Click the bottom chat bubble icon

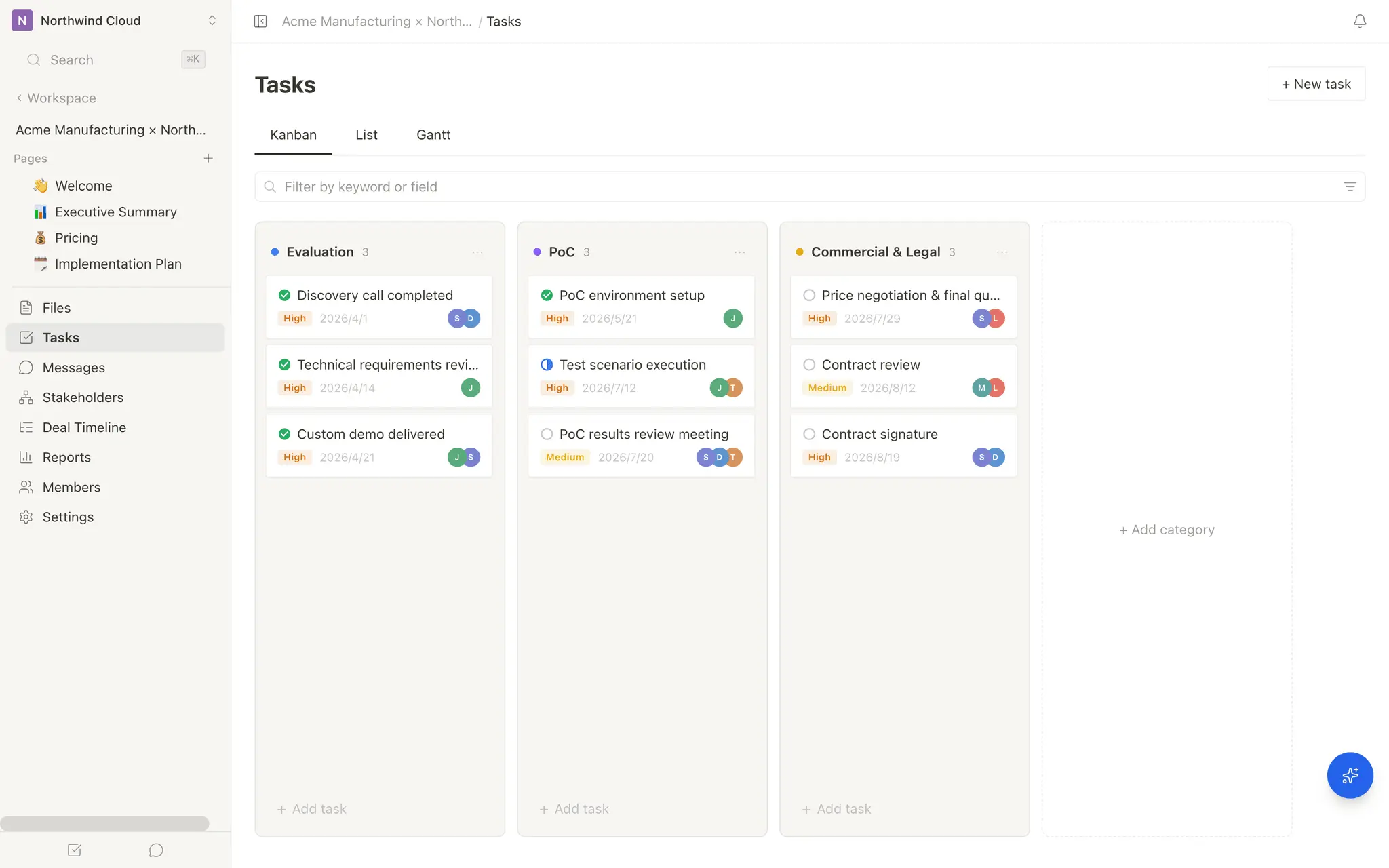pyautogui.click(x=156, y=850)
